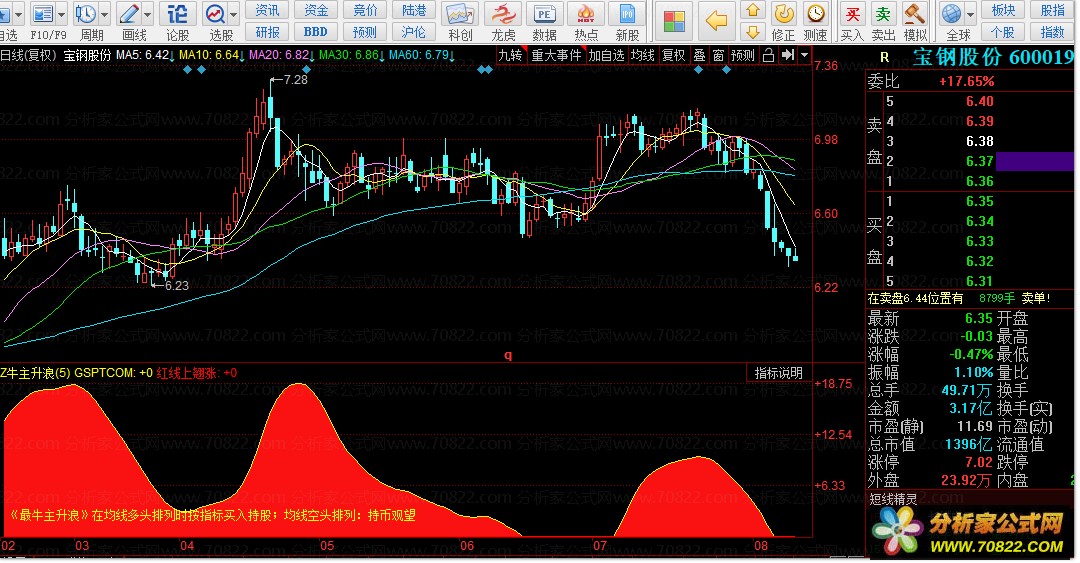The height and width of the screenshot is (563, 1080).
Task: Expand the 画线 drawing dropdown arrow
Action: pos(147,14)
